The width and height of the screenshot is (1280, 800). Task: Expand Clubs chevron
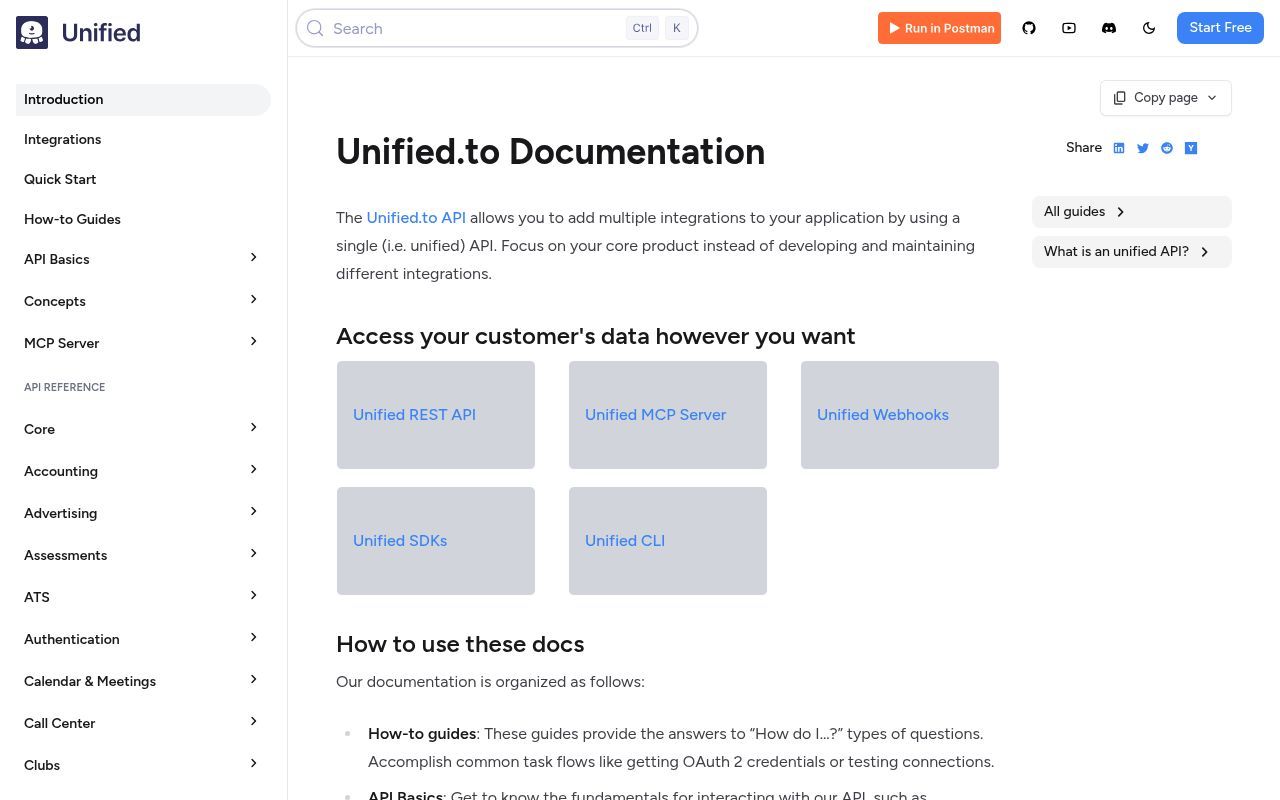[253, 764]
